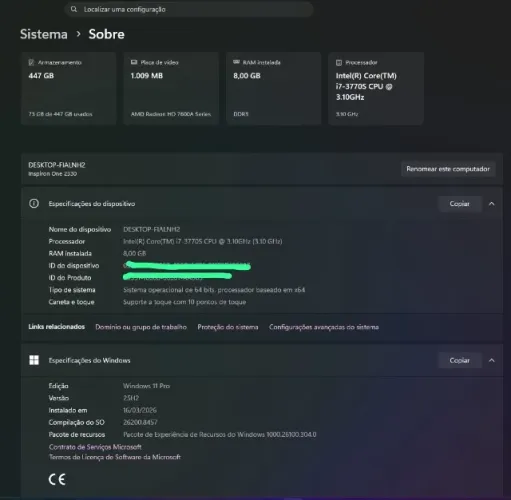This screenshot has width=511, height=500.
Task: Open the Placa de vídeo 1.009 MB card
Action: (x=171, y=88)
